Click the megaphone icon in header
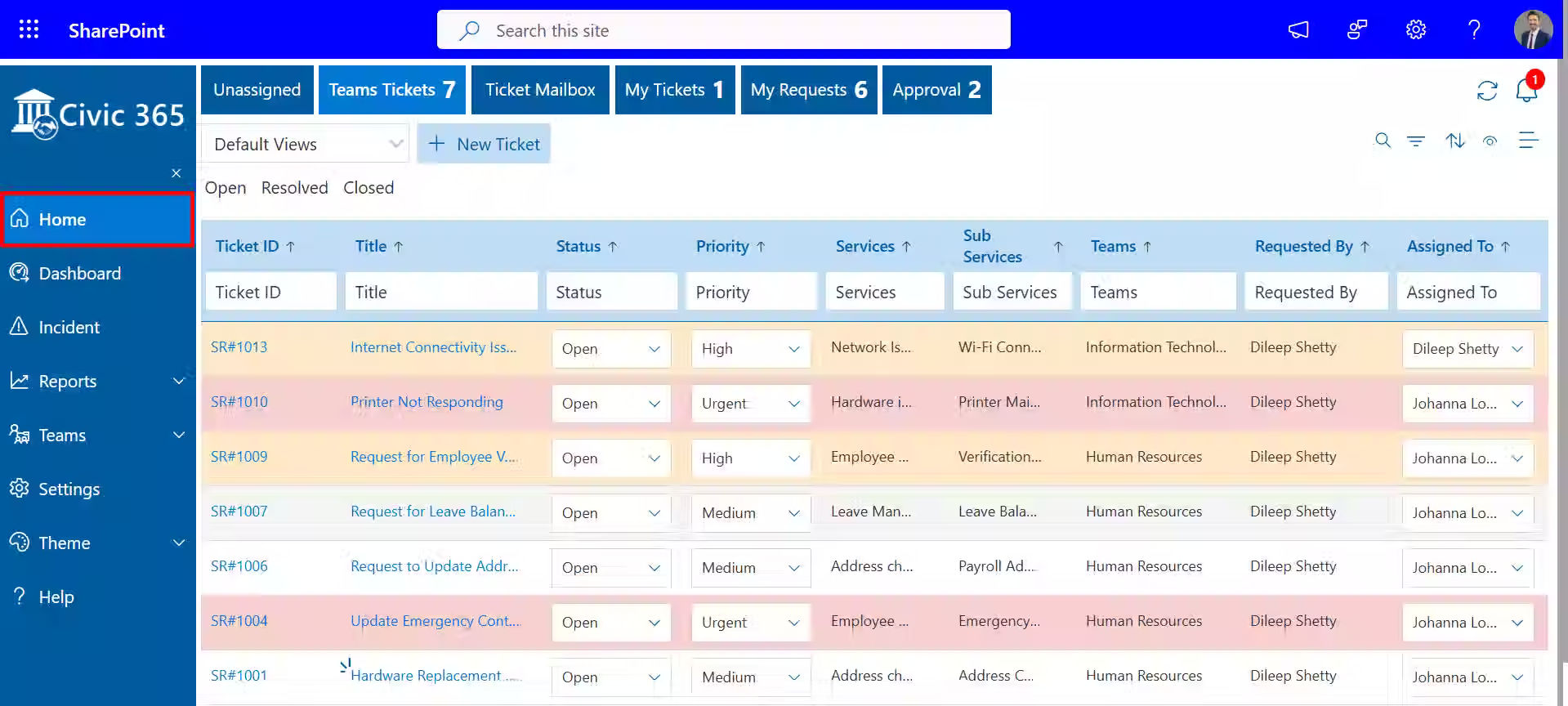The width and height of the screenshot is (1568, 706). click(1298, 30)
